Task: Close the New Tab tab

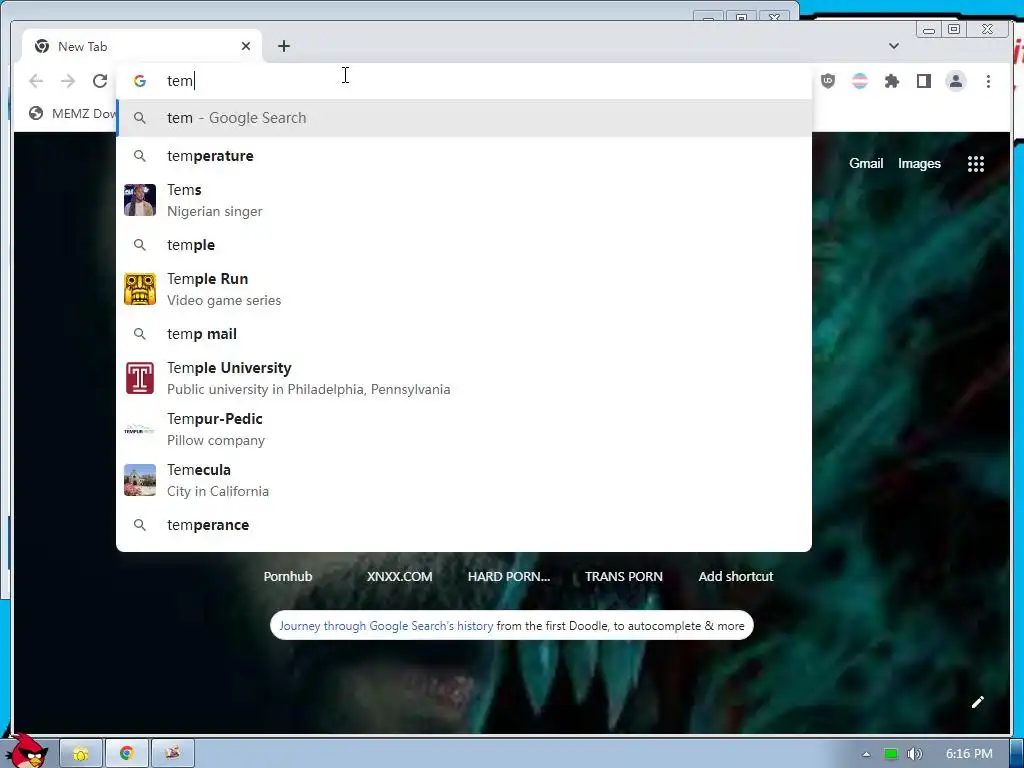Action: [246, 46]
